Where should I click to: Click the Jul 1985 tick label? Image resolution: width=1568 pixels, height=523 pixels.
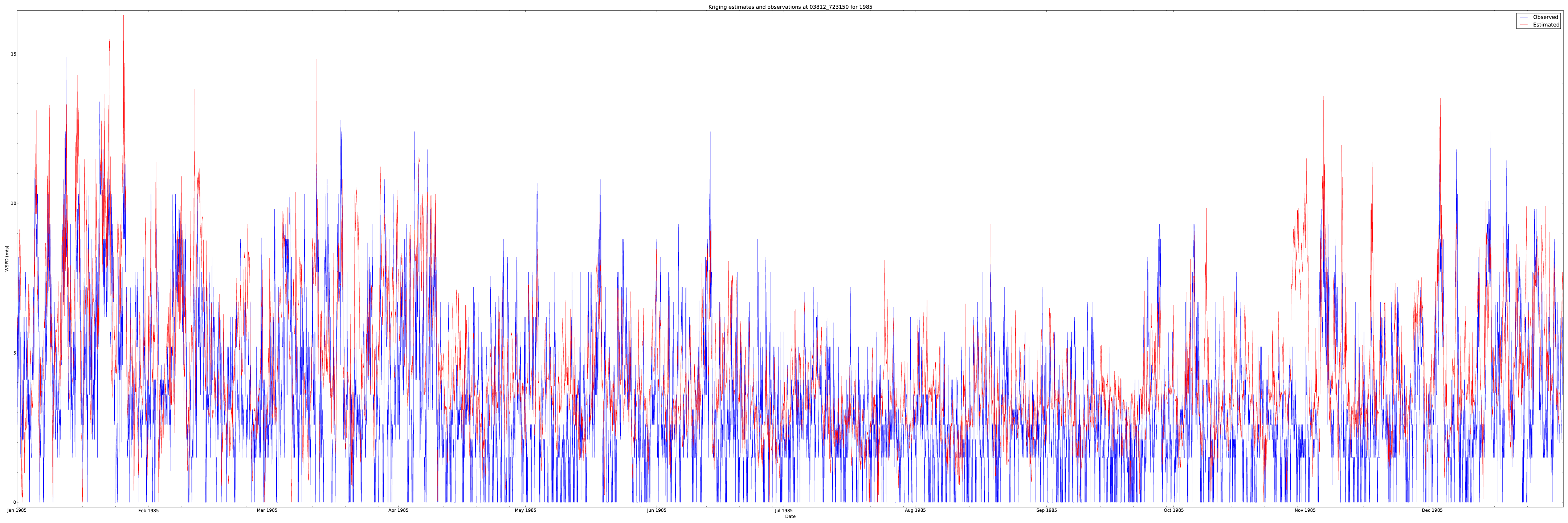pos(784,510)
